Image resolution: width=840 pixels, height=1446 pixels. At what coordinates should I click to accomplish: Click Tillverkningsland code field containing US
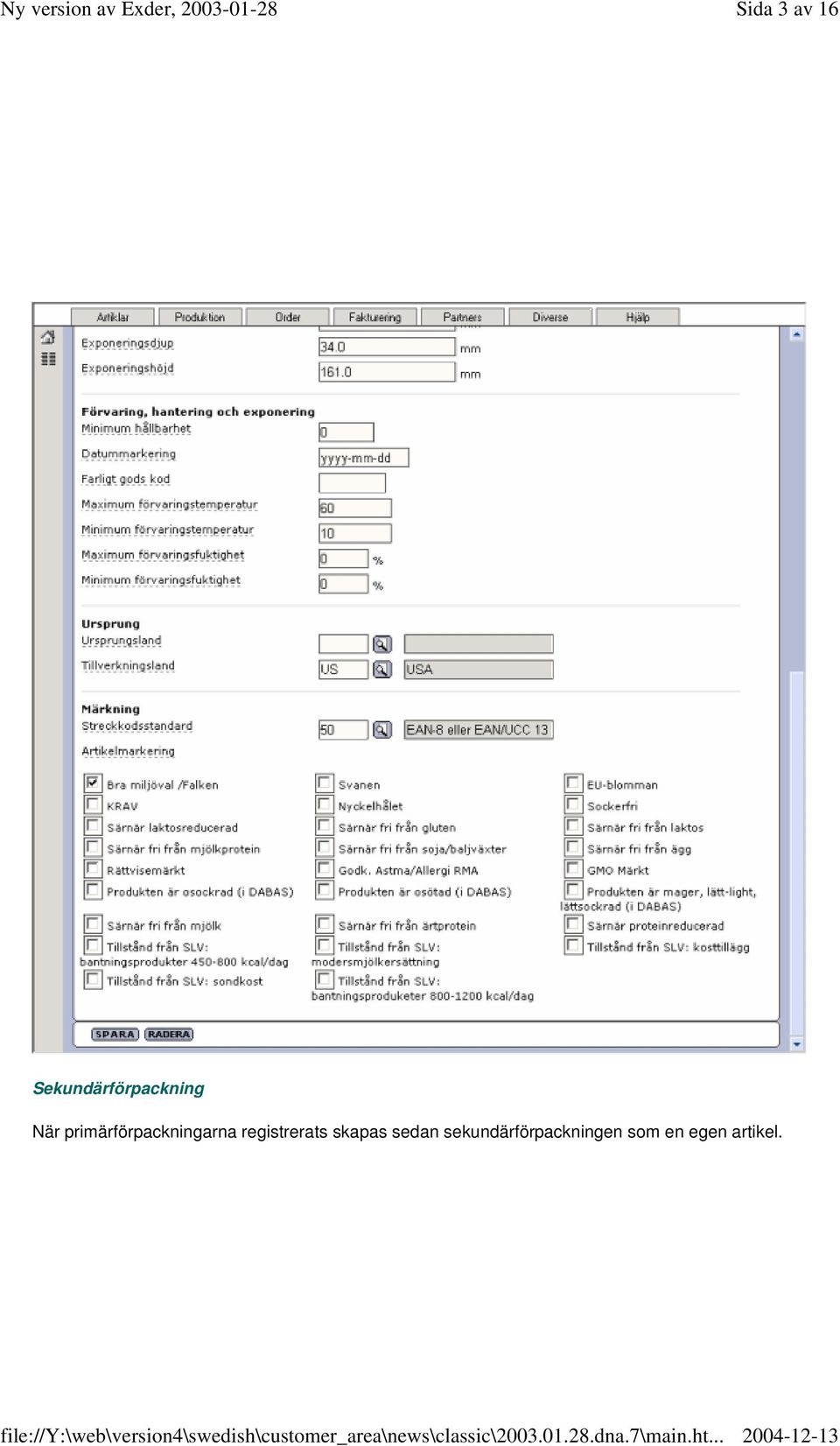coord(343,670)
